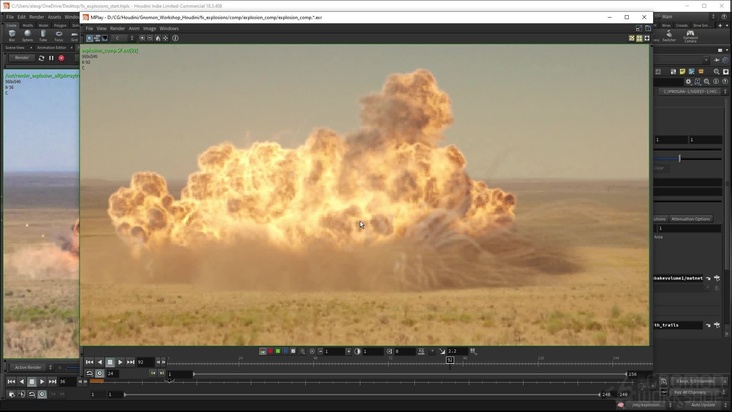Play forward in Houdini main playbar
The height and width of the screenshot is (412, 732).
(42, 382)
